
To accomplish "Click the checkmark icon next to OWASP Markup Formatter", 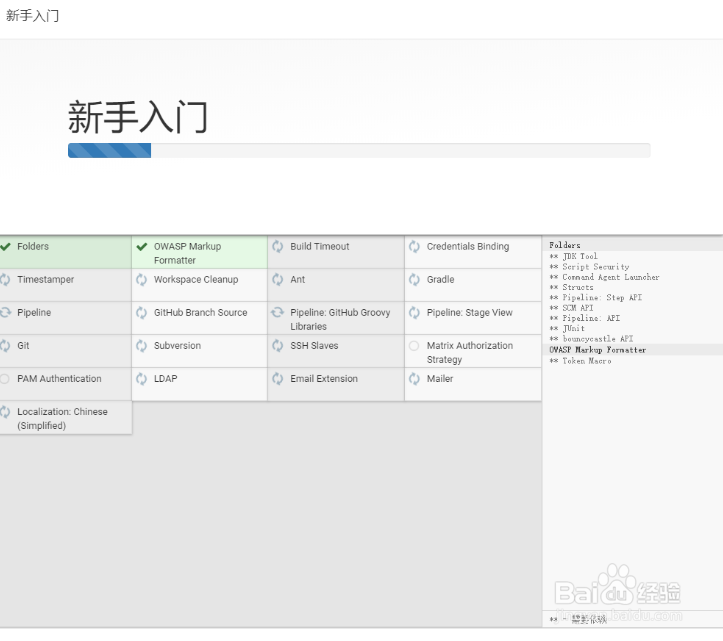I will click(142, 247).
